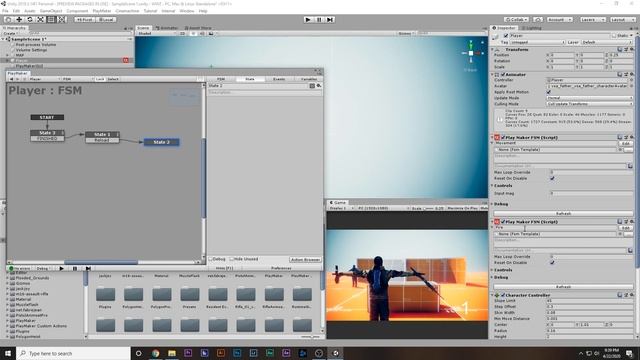
Task: Open the Shaded draw mode dropdown
Action: (x=156, y=33)
